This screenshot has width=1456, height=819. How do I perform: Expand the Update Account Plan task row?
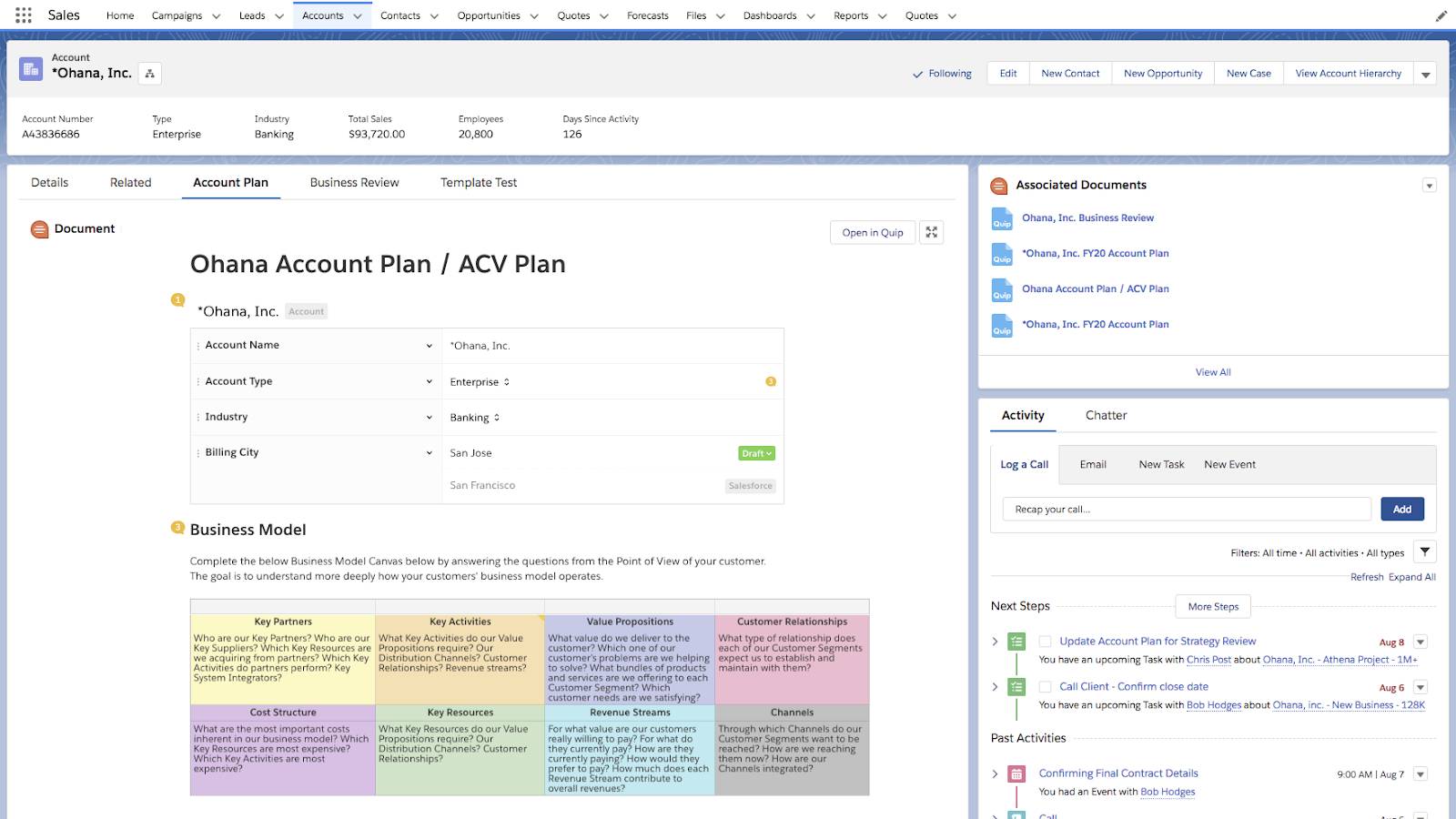(x=995, y=642)
